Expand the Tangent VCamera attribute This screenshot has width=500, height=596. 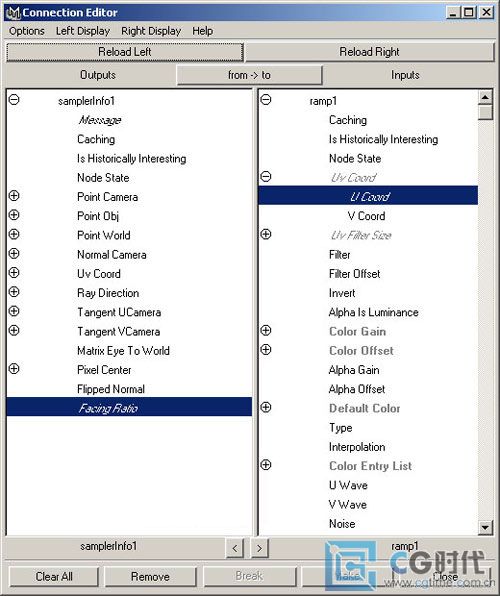[14, 331]
